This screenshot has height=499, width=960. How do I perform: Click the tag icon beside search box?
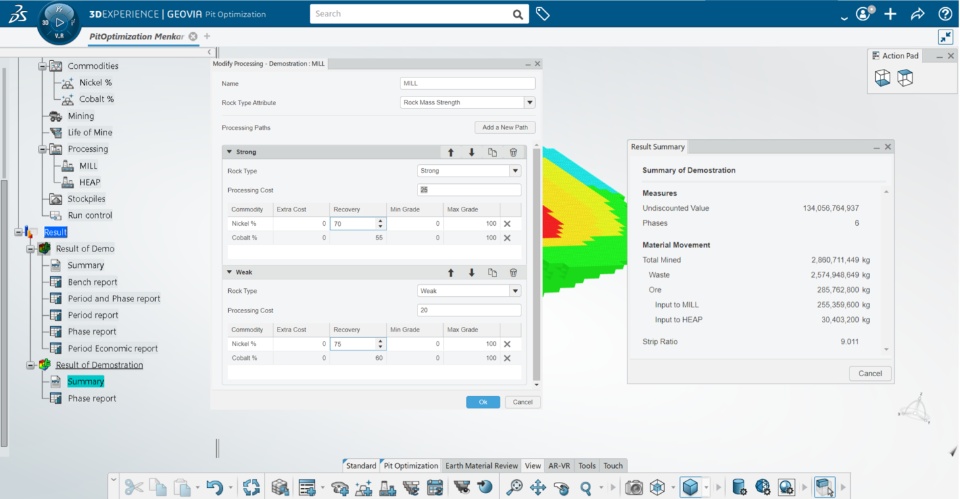[x=542, y=13]
